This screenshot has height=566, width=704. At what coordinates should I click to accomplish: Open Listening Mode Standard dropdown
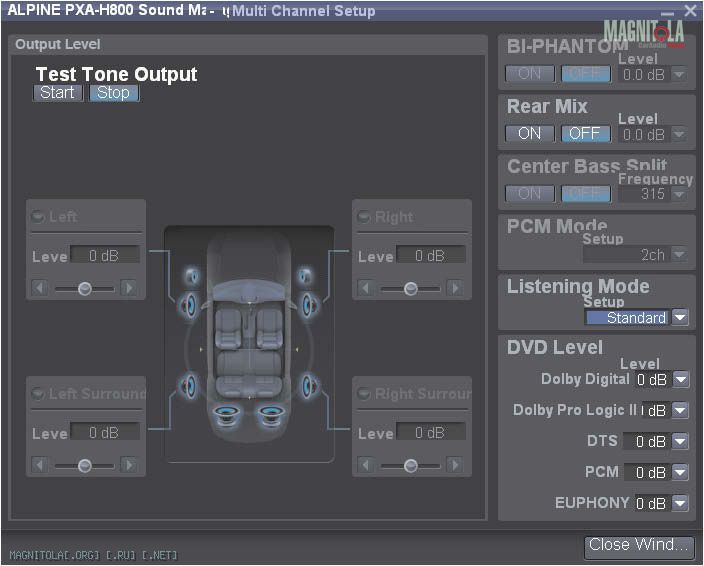[x=680, y=317]
